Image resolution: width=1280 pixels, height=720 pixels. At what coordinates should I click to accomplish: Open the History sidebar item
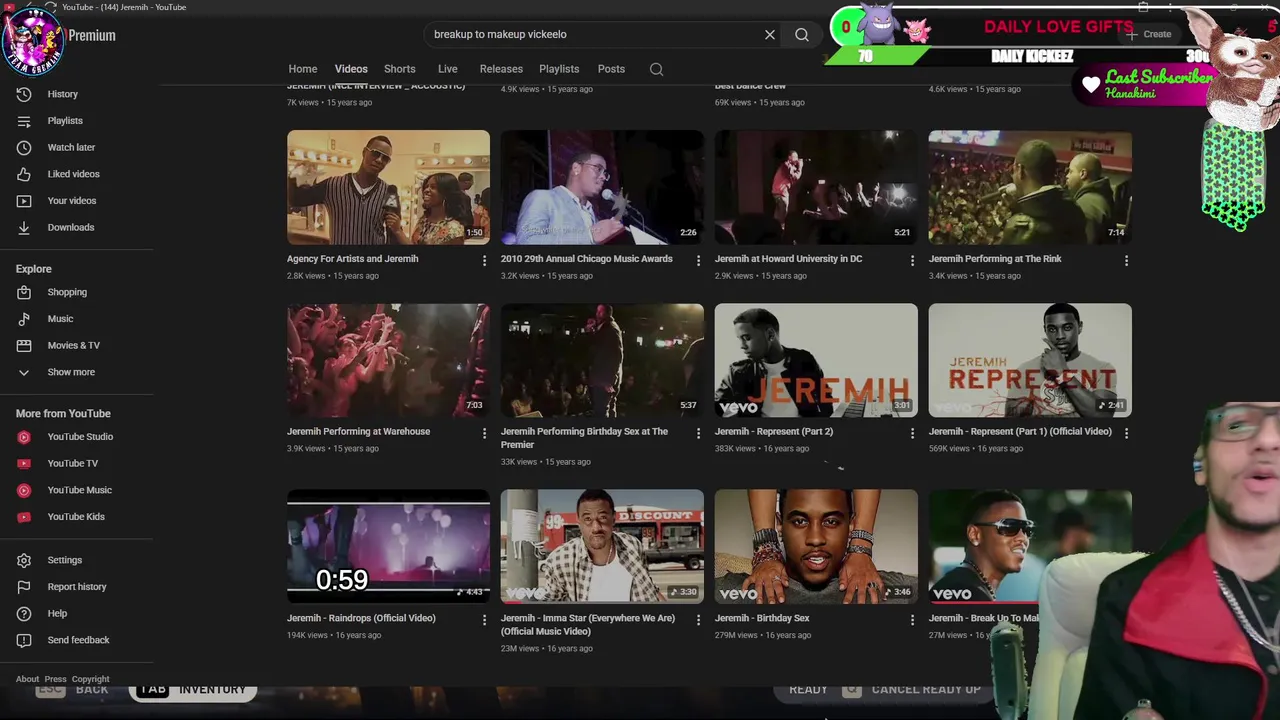tap(62, 94)
